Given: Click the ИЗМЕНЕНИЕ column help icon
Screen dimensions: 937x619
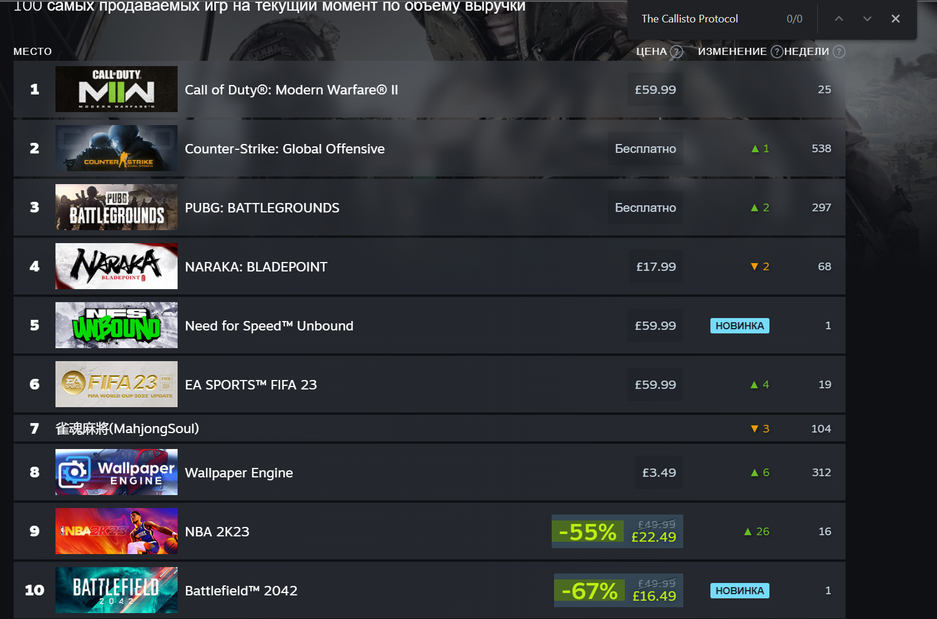Looking at the screenshot, I should [x=776, y=52].
